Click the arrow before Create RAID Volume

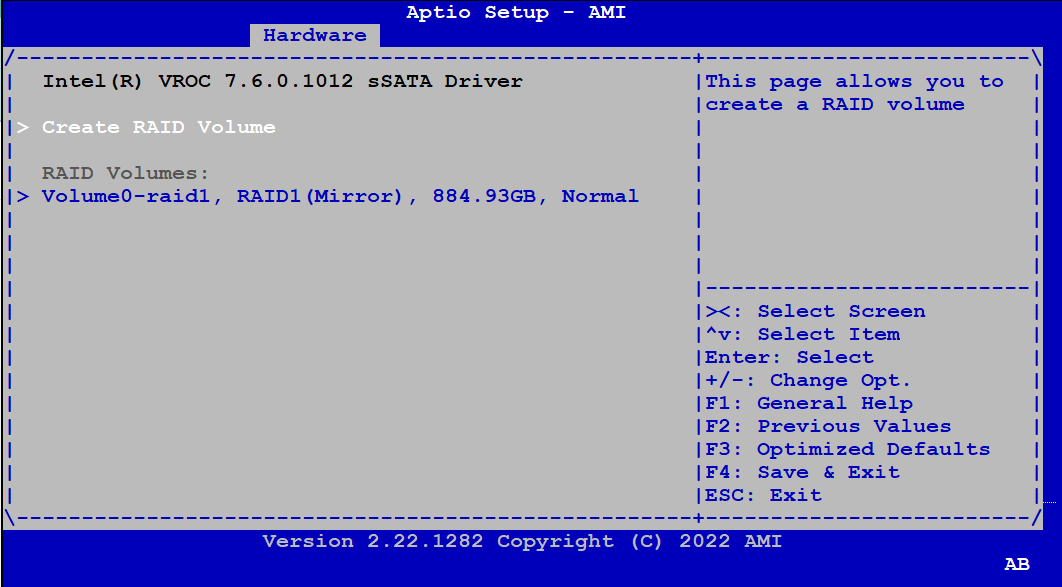(23, 127)
